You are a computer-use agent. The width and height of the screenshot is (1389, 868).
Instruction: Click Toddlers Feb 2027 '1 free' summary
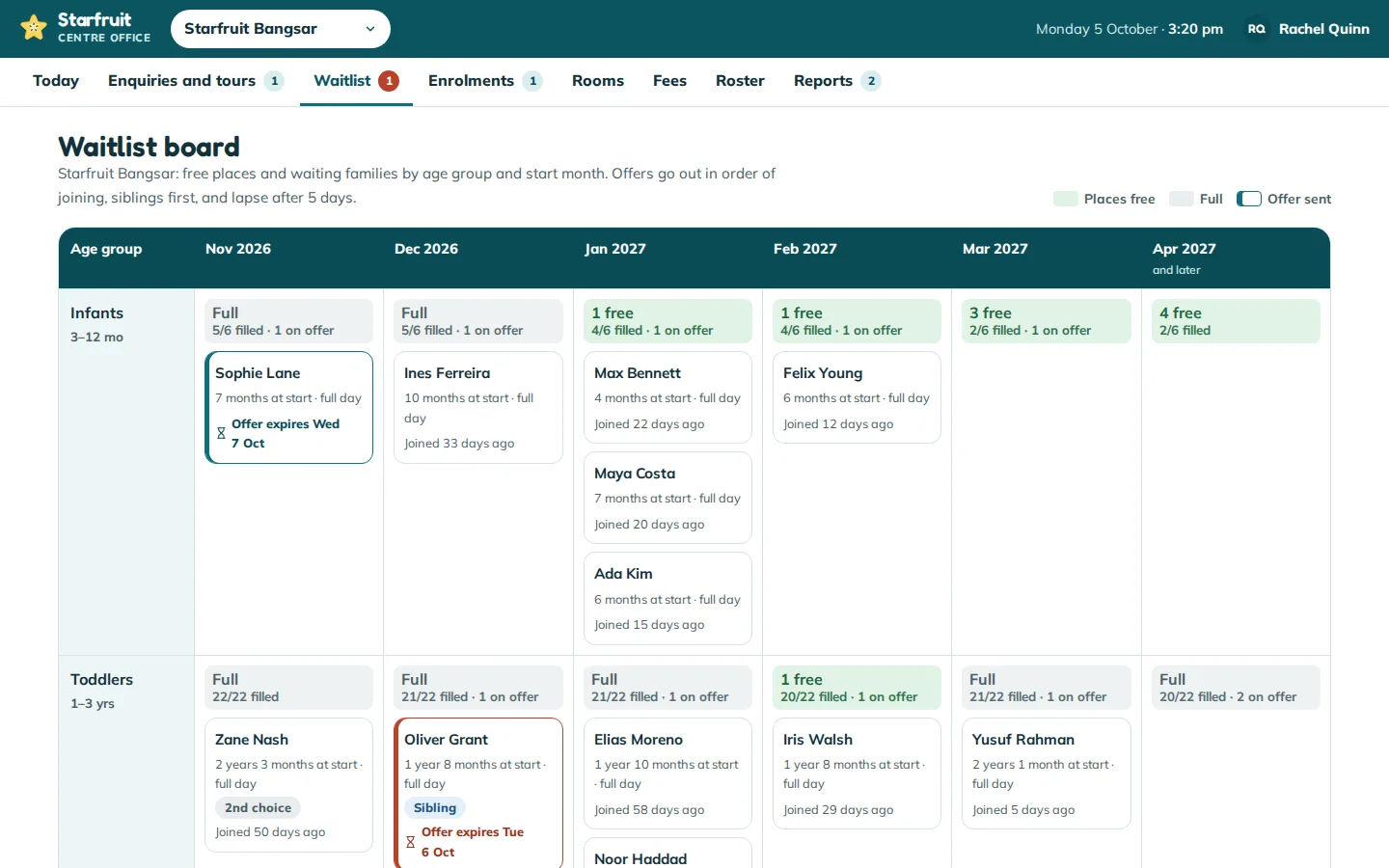click(857, 688)
